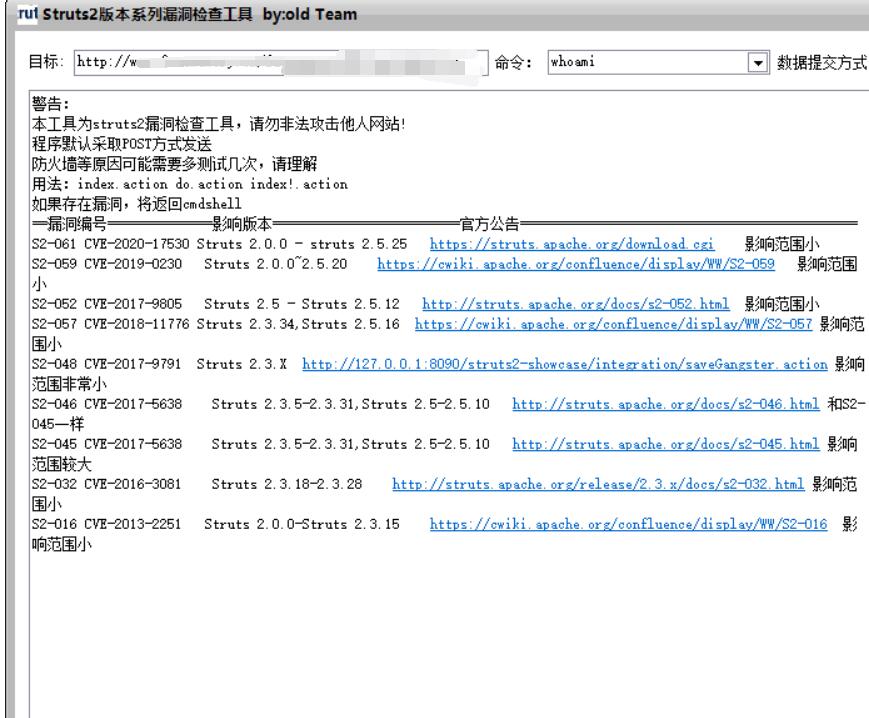Click the text 'S2-045 CVE-2017-5638'

pyautogui.click(x=106, y=444)
